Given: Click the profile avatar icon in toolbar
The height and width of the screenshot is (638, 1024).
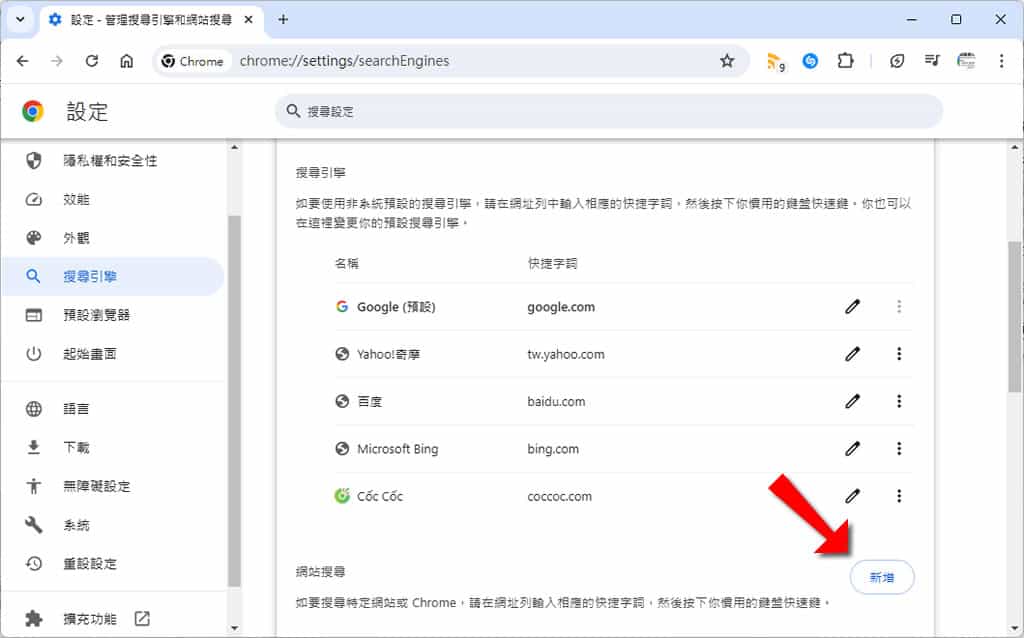Looking at the screenshot, I should coord(966,61).
